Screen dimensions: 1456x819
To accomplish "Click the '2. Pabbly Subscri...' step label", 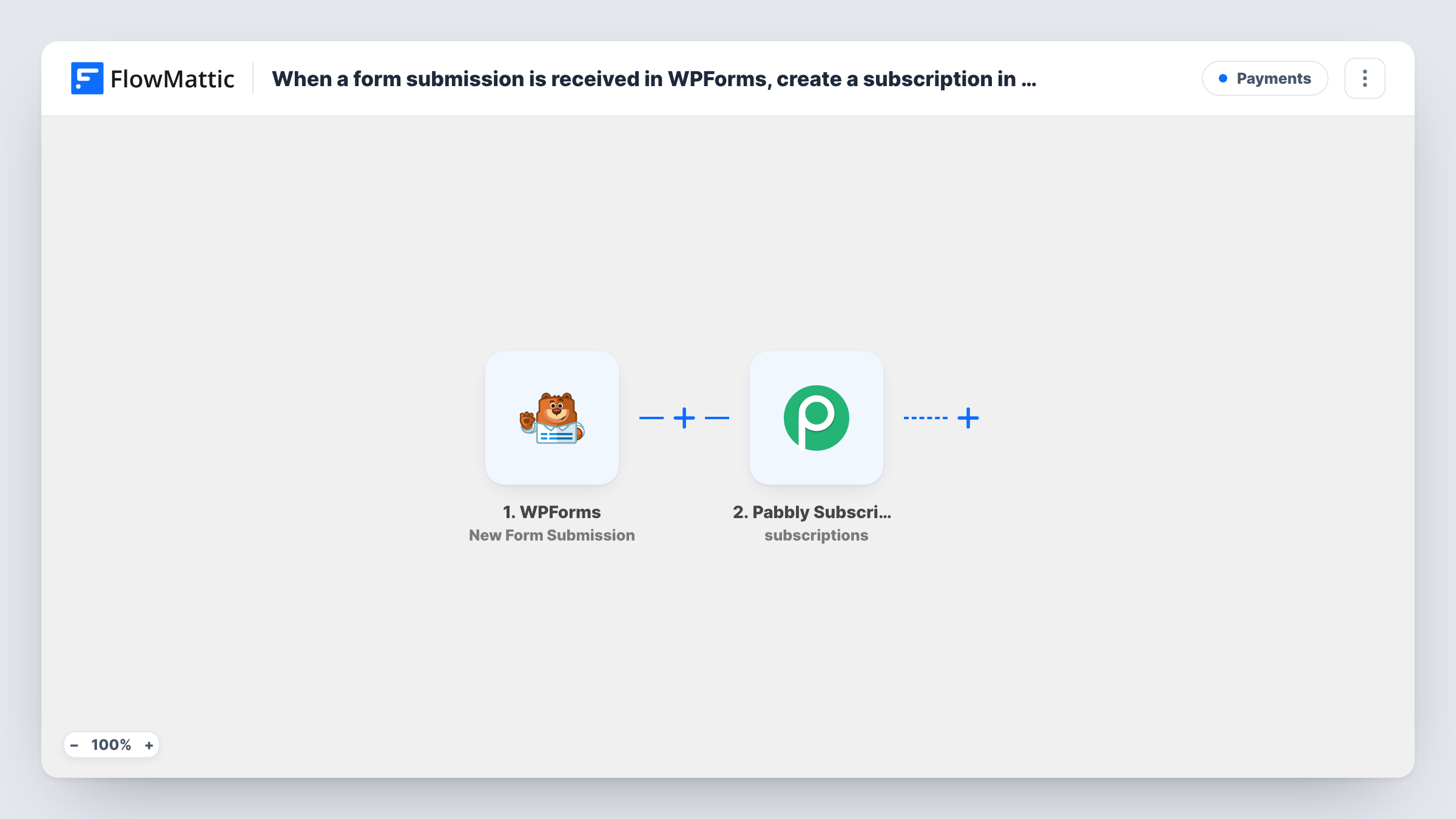I will tap(812, 512).
